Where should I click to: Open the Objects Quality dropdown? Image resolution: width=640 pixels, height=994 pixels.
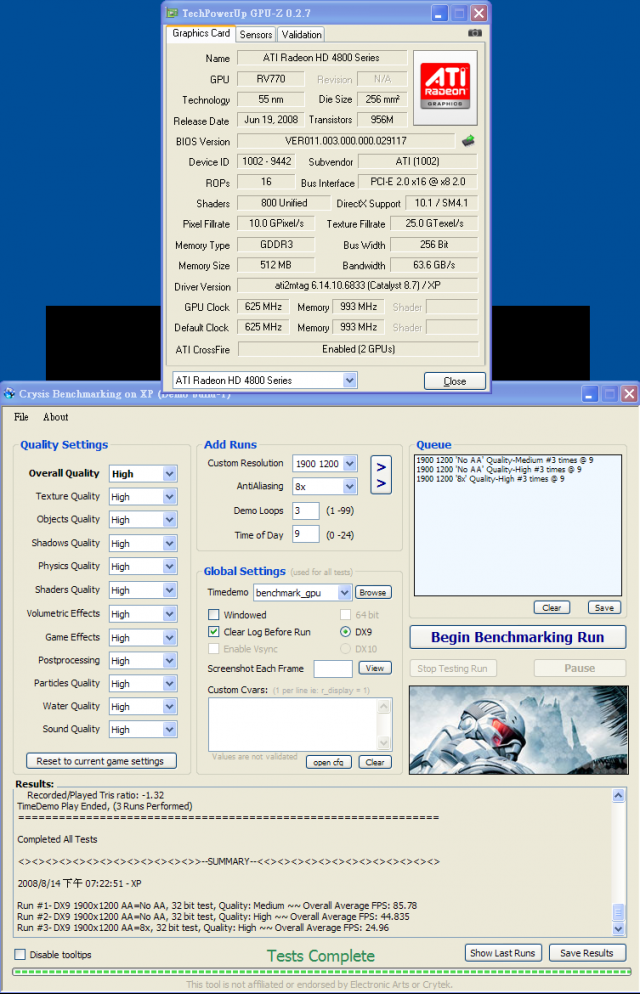coord(169,519)
